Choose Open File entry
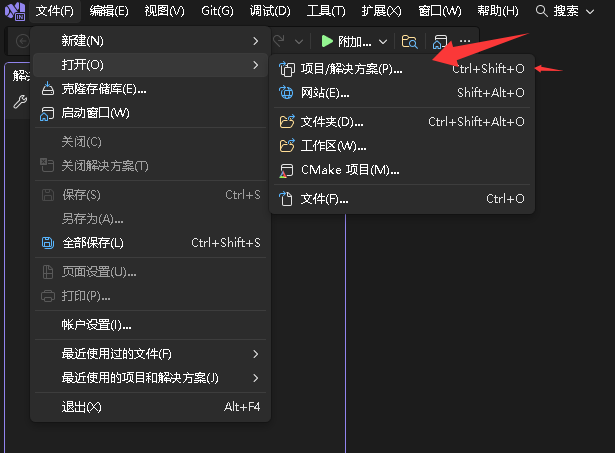615x453 pixels. point(324,199)
